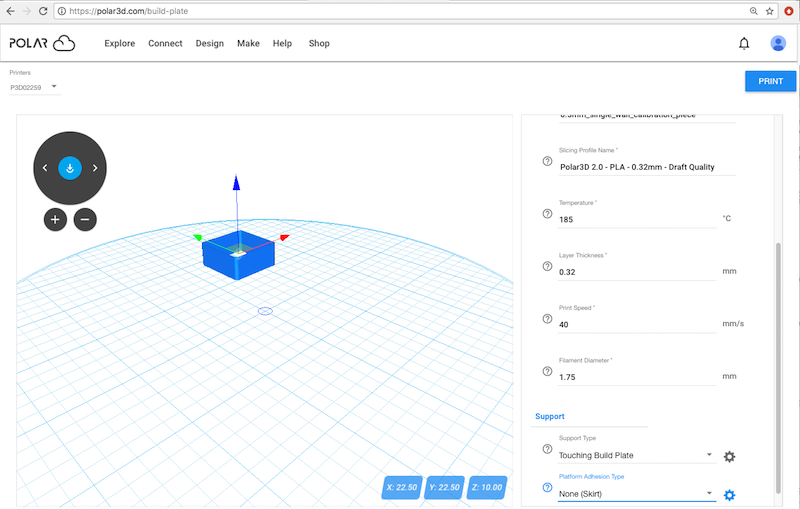Click the Temperature field showing 185

[637, 220]
